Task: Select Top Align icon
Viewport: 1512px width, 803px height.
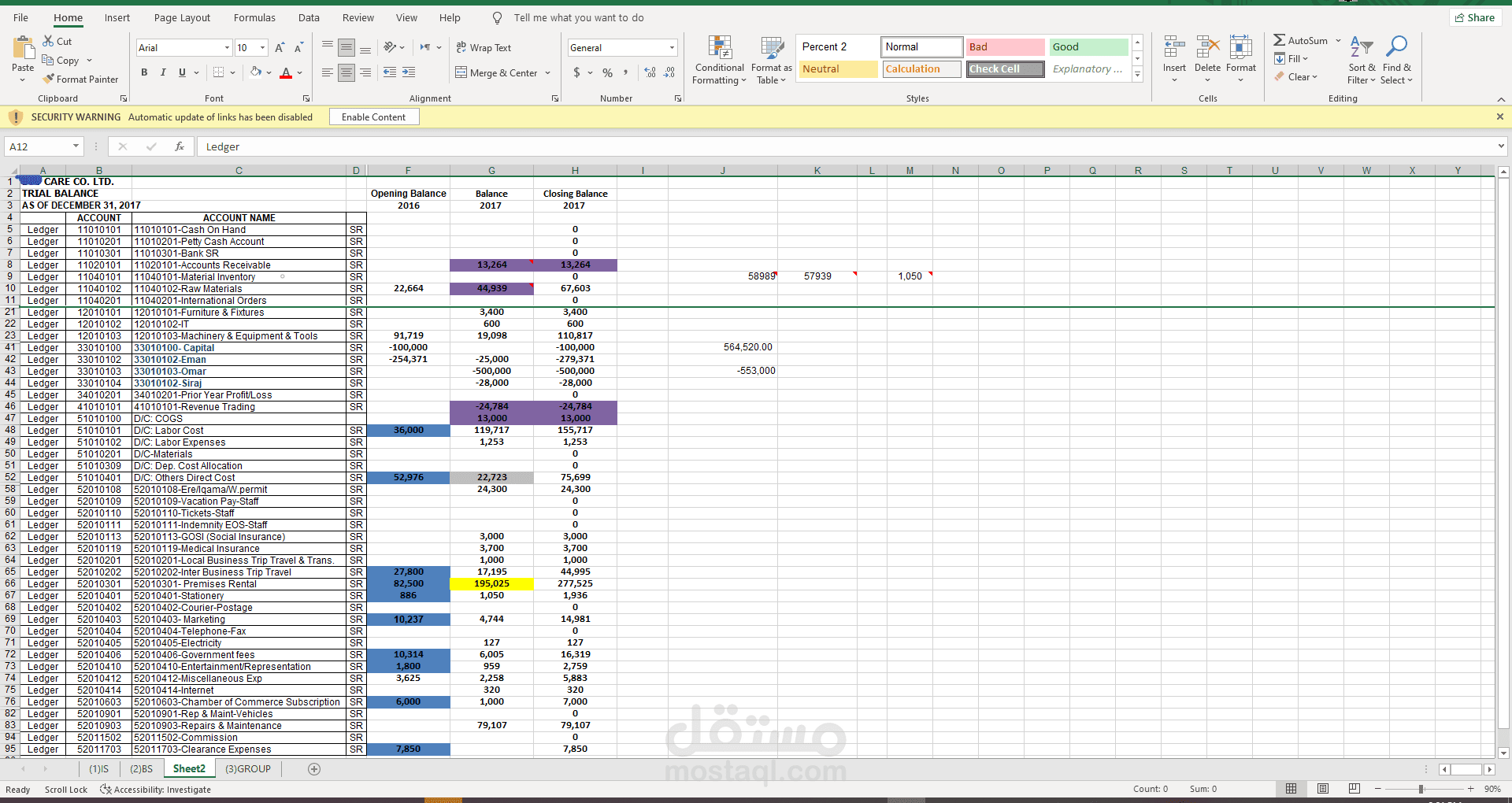Action: pyautogui.click(x=328, y=48)
